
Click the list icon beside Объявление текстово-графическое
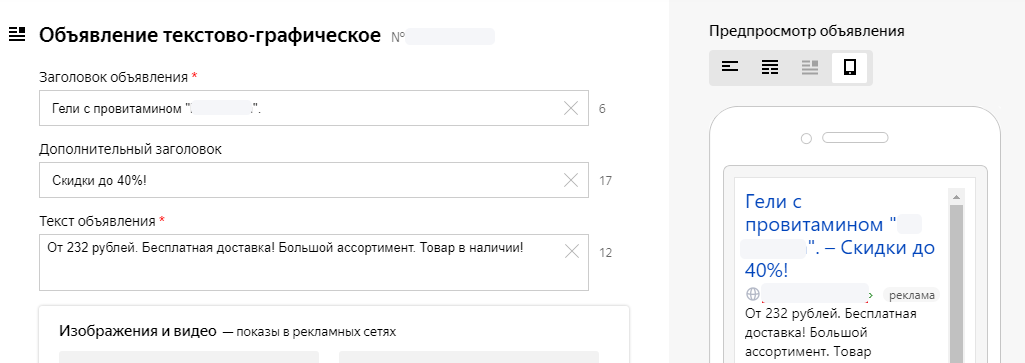(16, 35)
